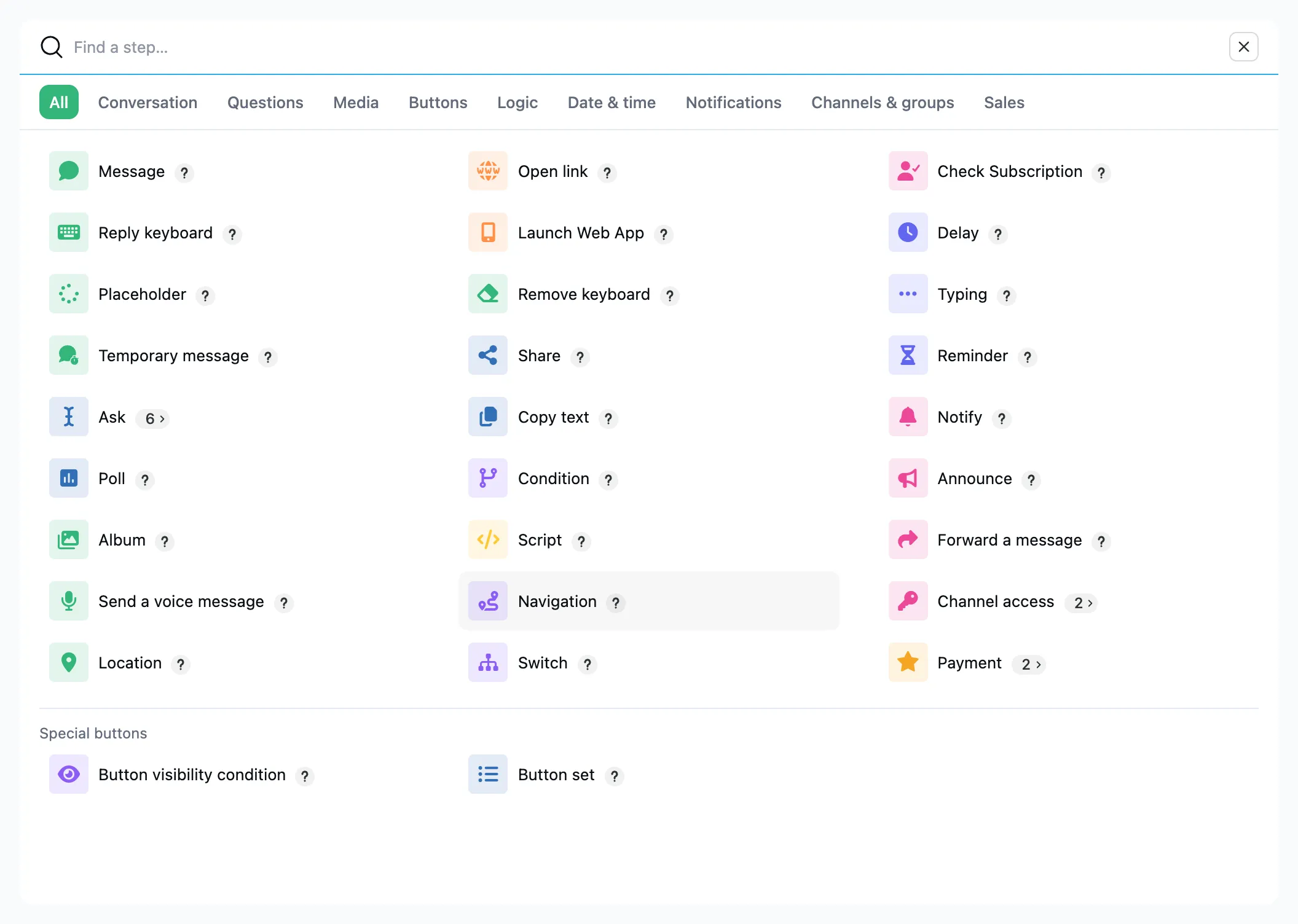Open help for the Typing step
Screen dimensions: 1298x924
(1007, 296)
